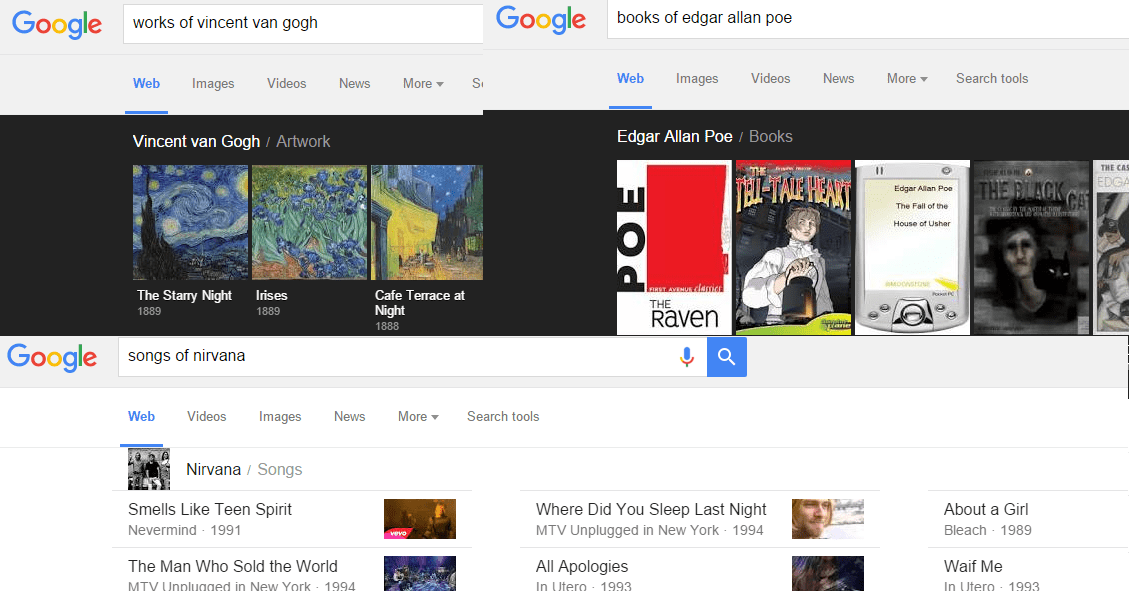The image size is (1129, 591).
Task: Click the Irises title text
Action: pyautogui.click(x=271, y=295)
